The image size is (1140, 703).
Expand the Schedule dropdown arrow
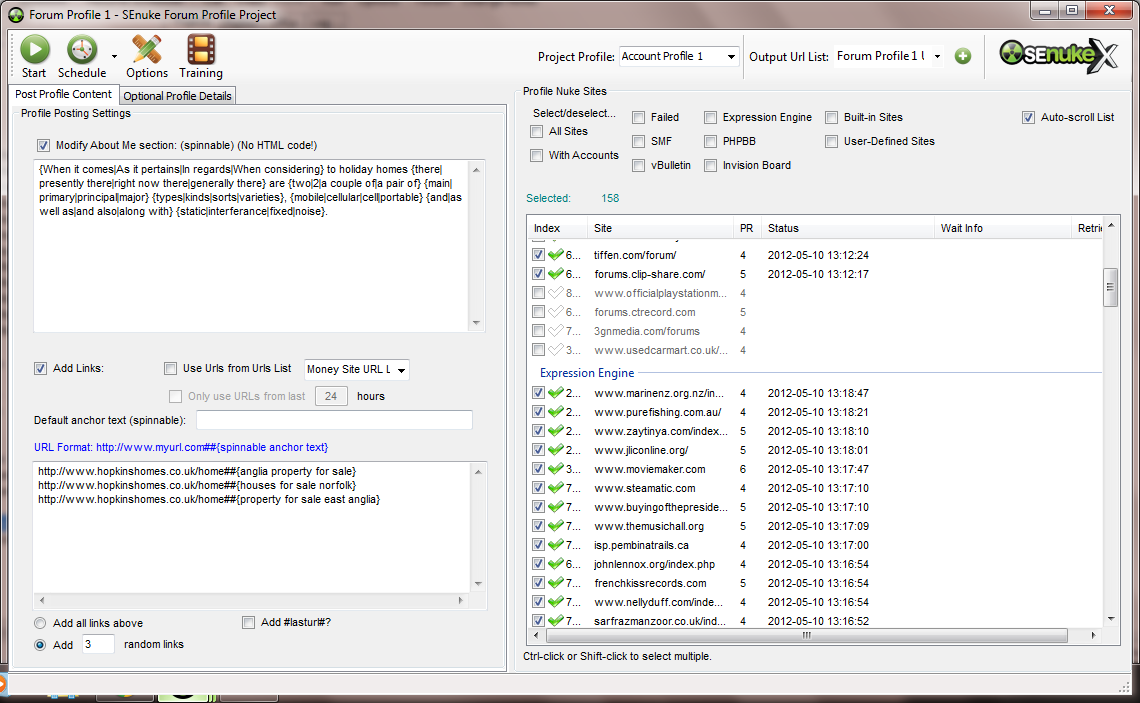(x=114, y=56)
